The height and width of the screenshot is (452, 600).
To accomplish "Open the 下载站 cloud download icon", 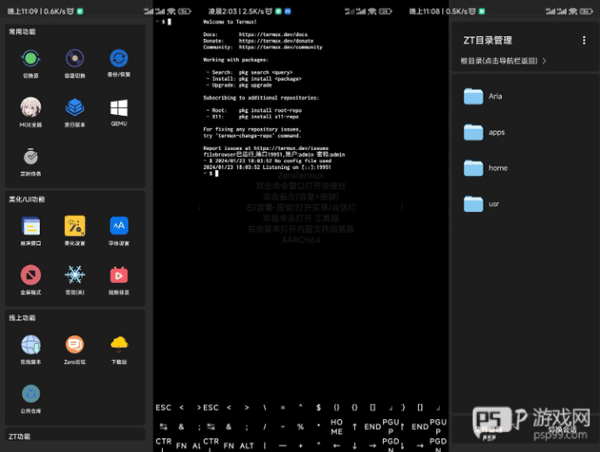I will [119, 344].
